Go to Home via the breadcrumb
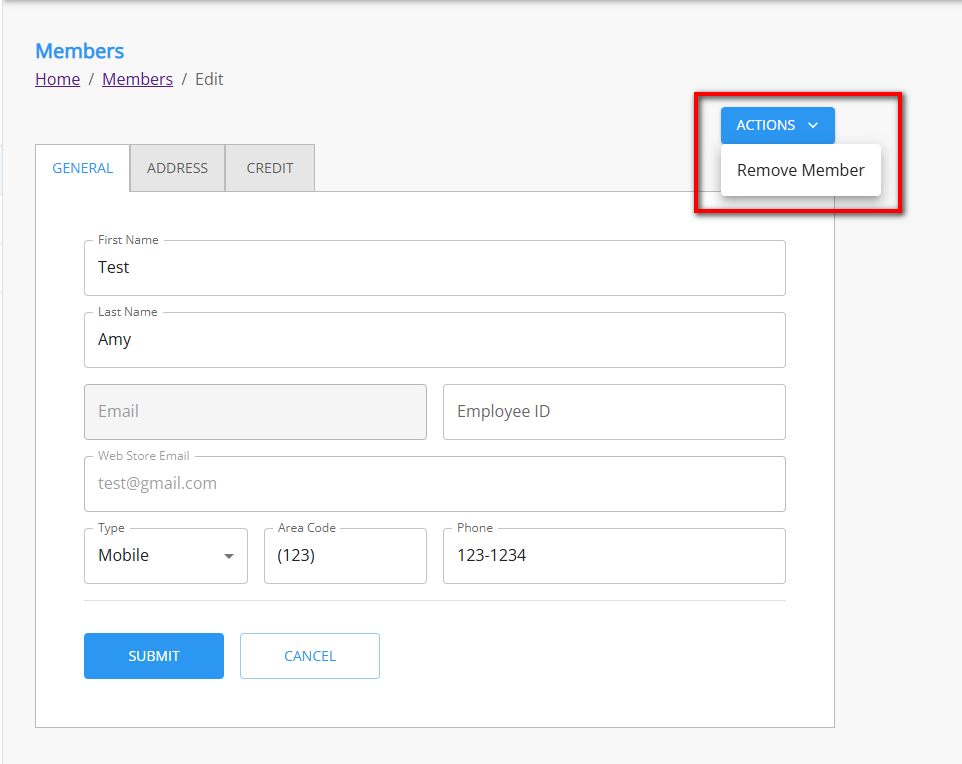The height and width of the screenshot is (764, 962). 57,79
